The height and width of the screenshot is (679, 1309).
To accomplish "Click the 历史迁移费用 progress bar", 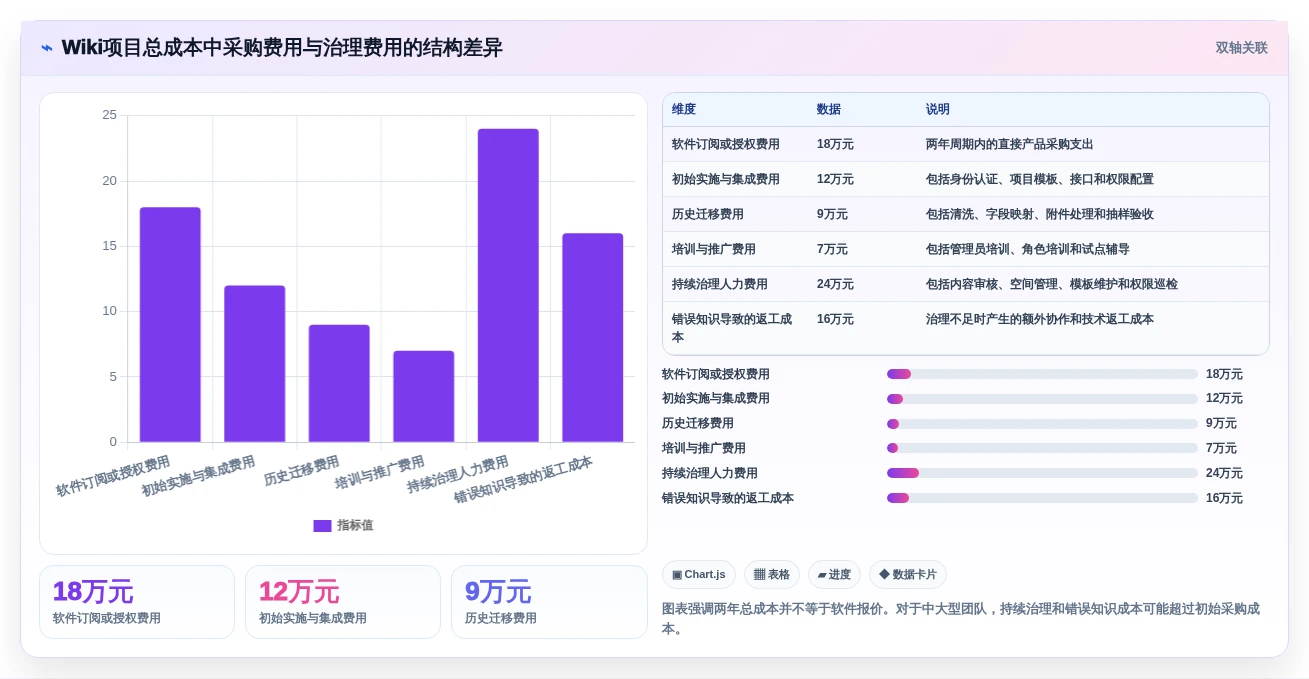I will [1042, 424].
